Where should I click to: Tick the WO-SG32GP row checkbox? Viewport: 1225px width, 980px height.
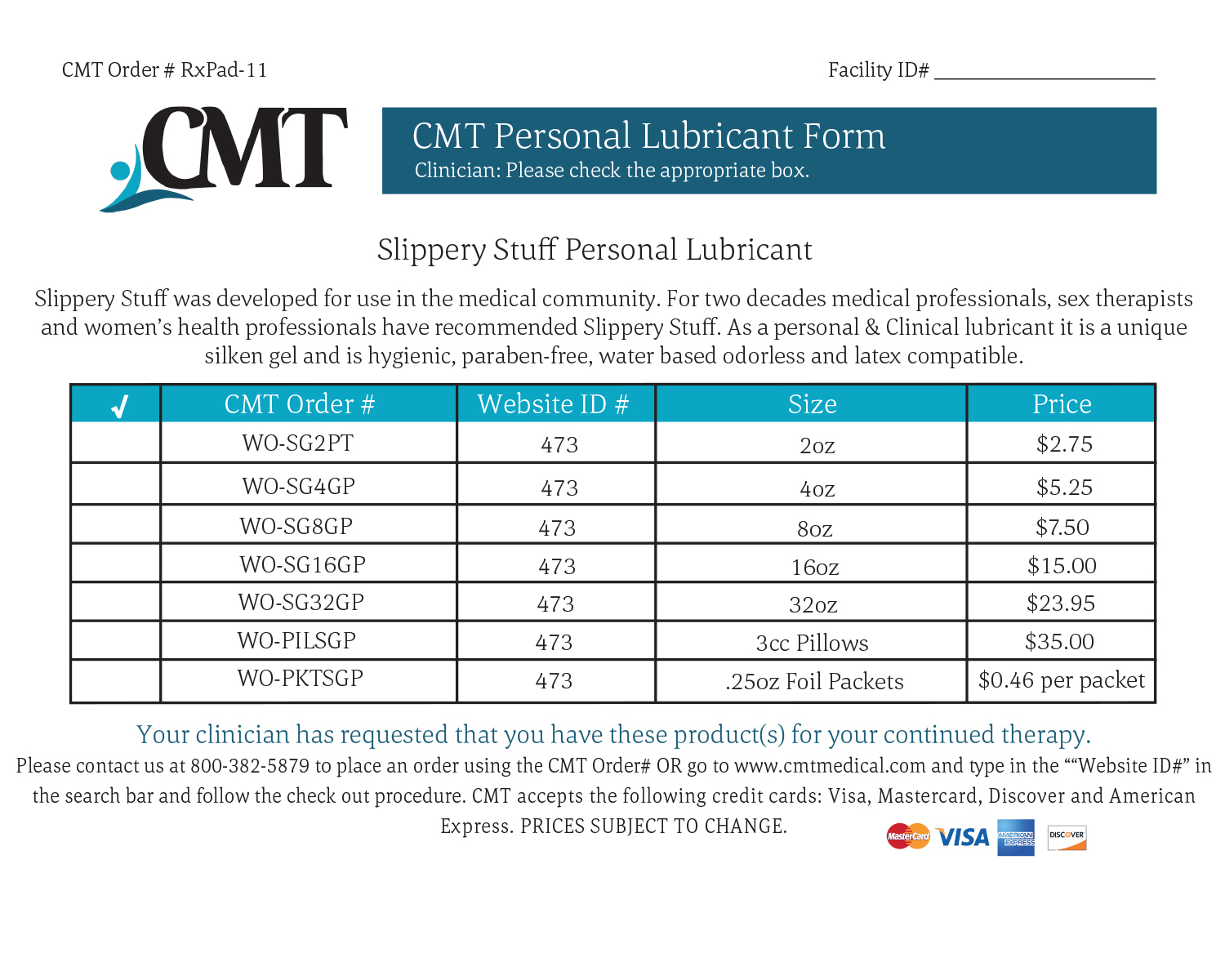[116, 602]
